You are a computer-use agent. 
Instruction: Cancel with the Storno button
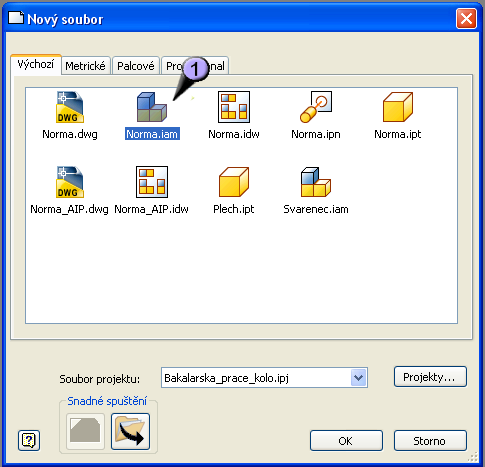click(430, 441)
